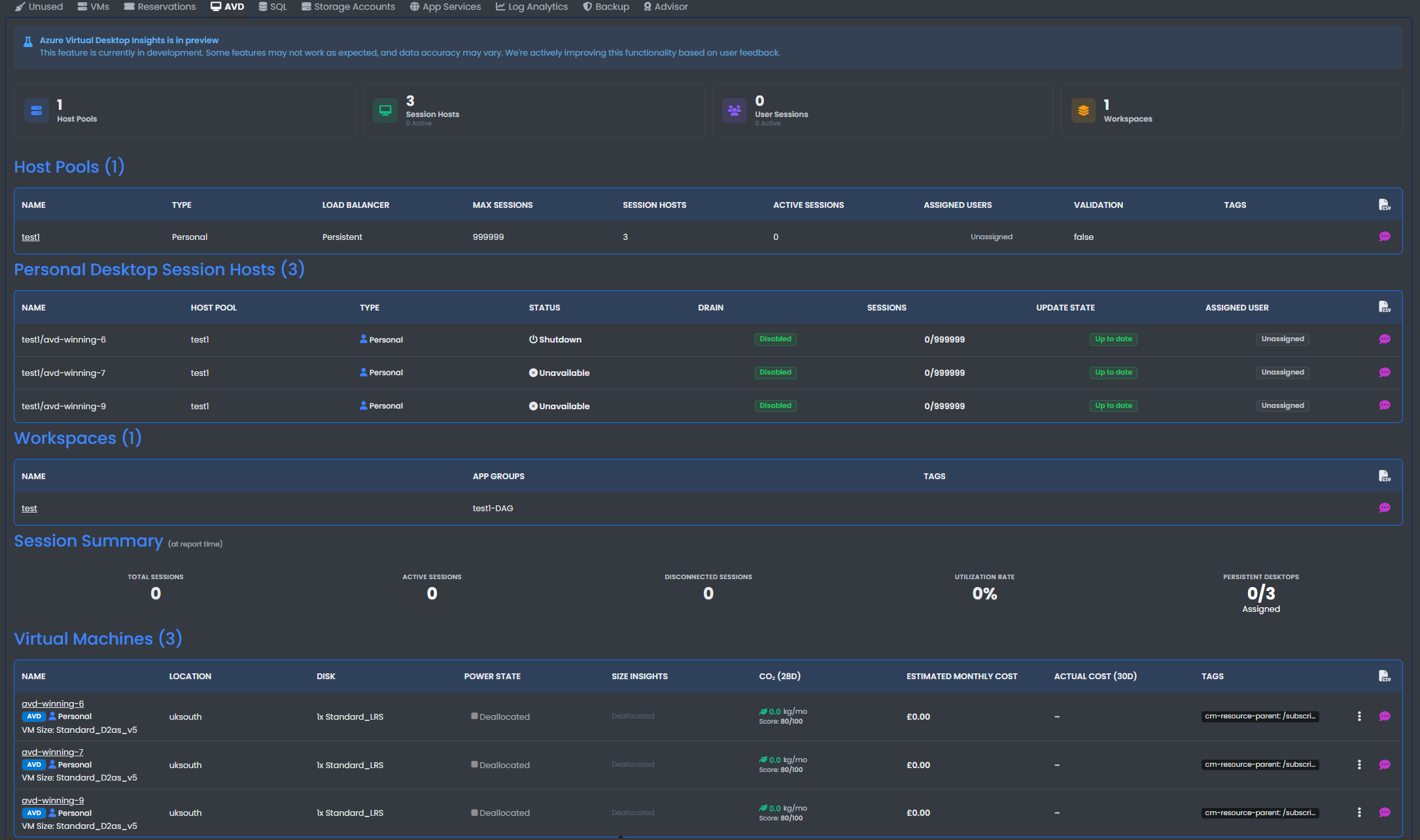Click the Persistent load balancer cell
This screenshot has height=840, width=1420.
[x=342, y=237]
